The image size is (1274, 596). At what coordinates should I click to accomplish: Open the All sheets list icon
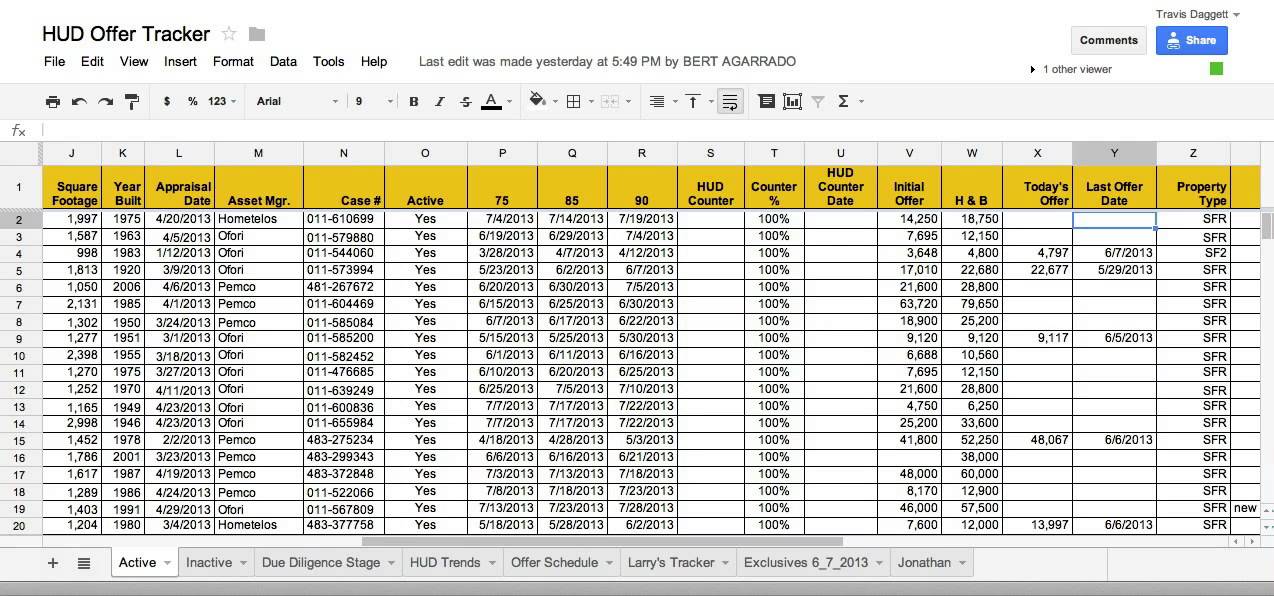[x=84, y=563]
